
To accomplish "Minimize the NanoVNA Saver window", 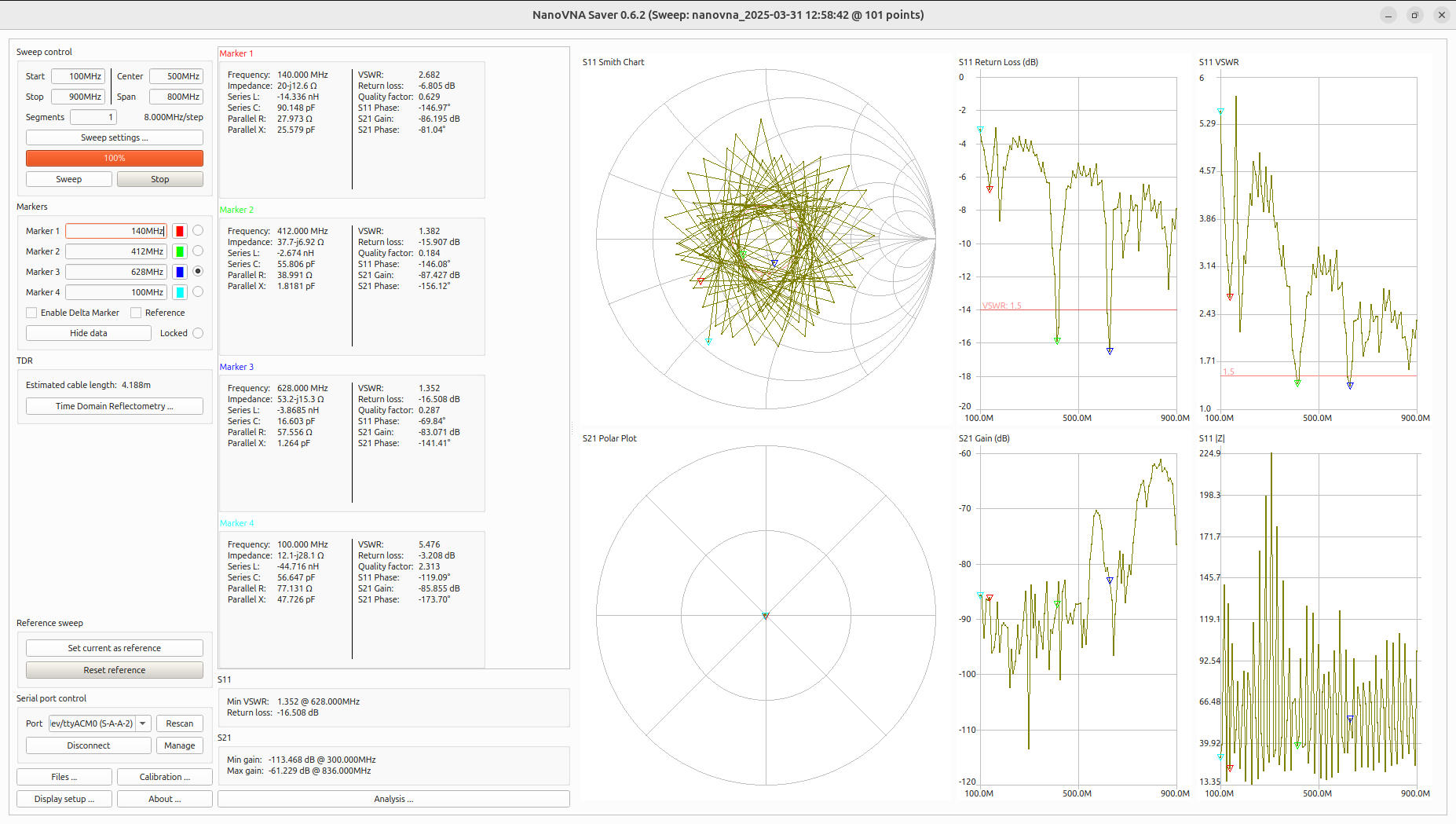I will tap(1388, 15).
